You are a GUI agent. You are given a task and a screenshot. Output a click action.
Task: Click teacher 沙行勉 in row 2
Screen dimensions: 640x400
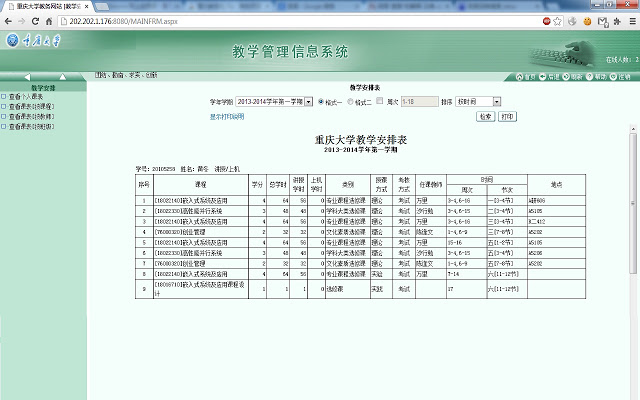(x=424, y=211)
